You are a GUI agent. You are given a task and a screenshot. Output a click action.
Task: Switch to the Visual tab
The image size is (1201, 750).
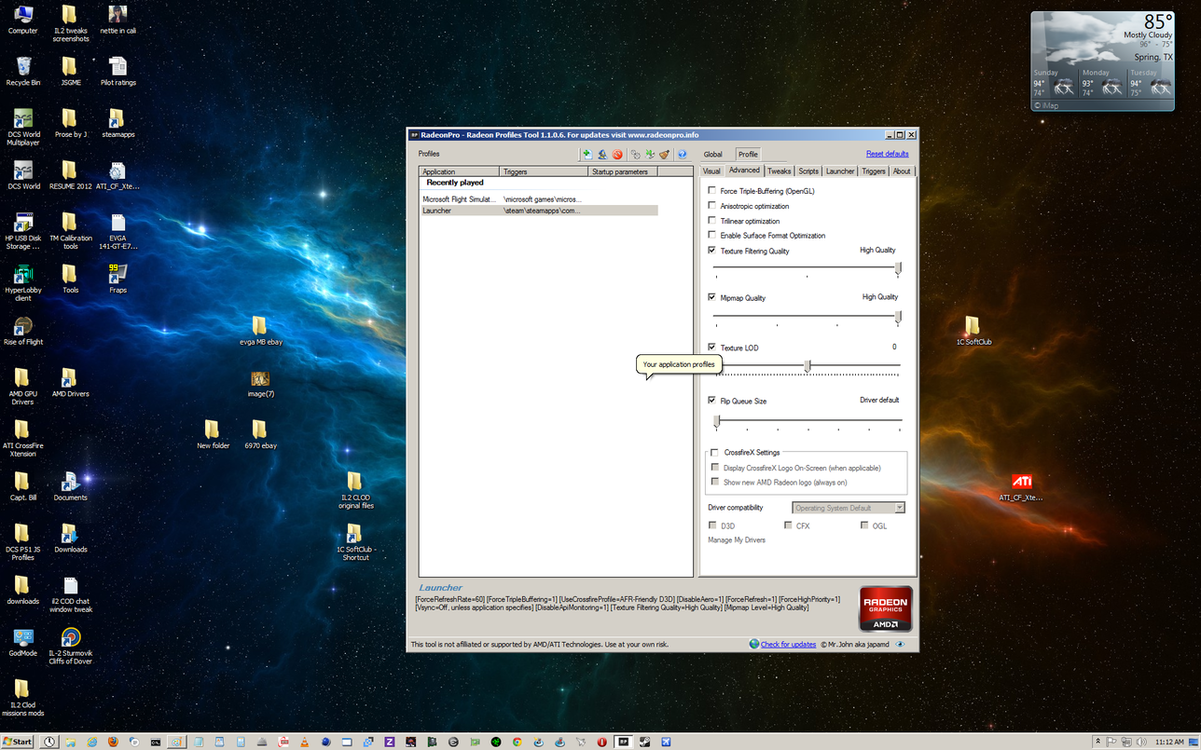(711, 171)
